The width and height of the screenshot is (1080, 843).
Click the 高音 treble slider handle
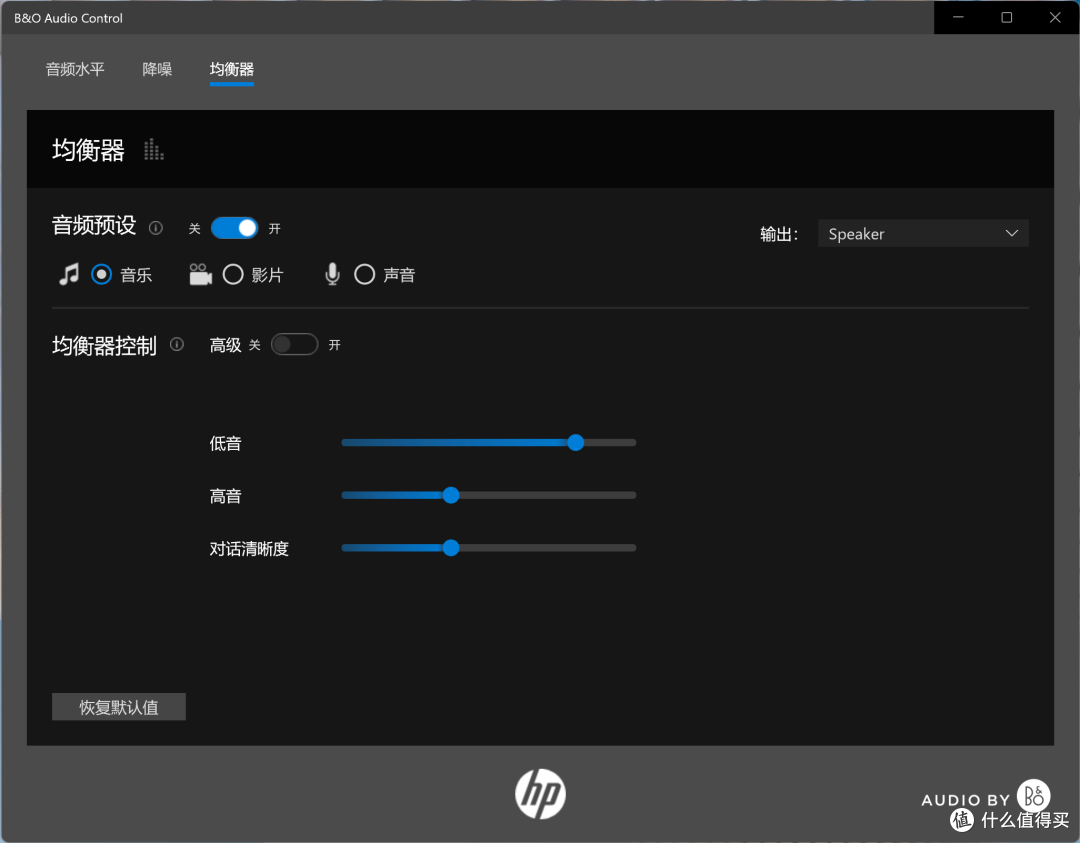451,495
